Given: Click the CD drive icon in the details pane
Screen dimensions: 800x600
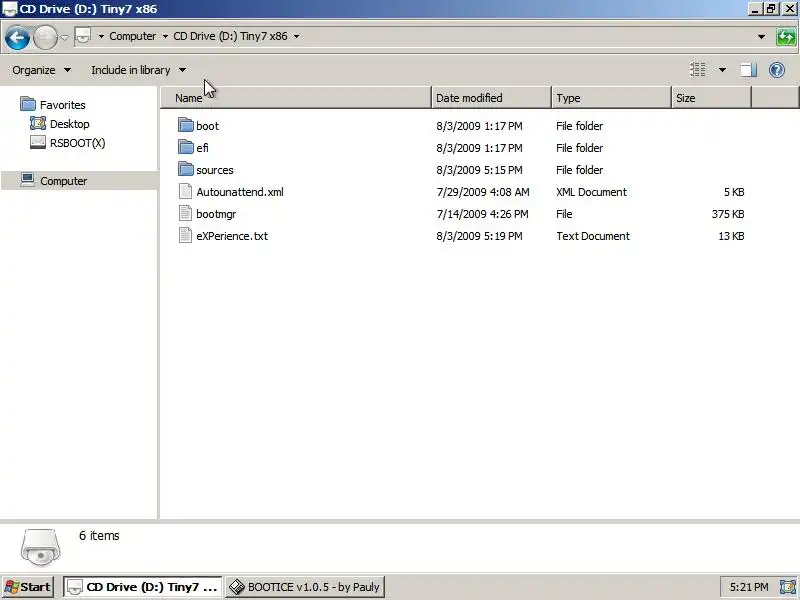Looking at the screenshot, I should coord(40,547).
